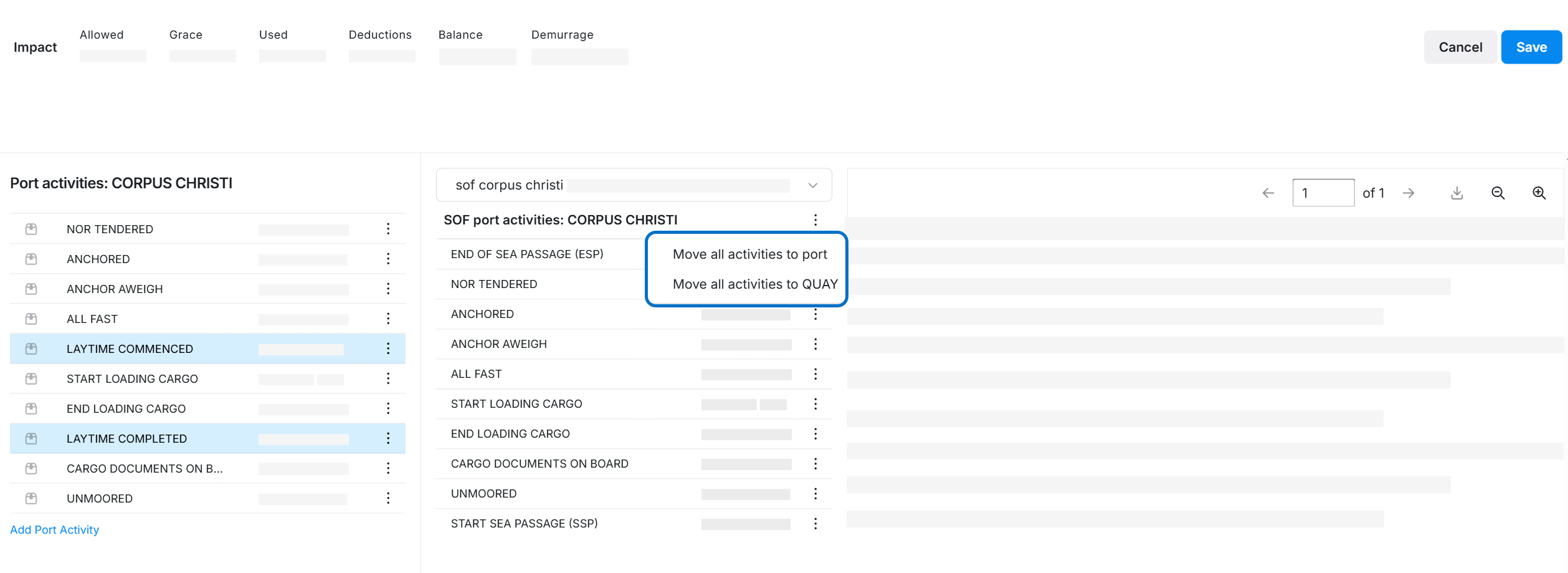The height and width of the screenshot is (573, 1568).
Task: Open kebab menu for CARGO DOCUMENTS ON B... row
Action: [x=388, y=468]
